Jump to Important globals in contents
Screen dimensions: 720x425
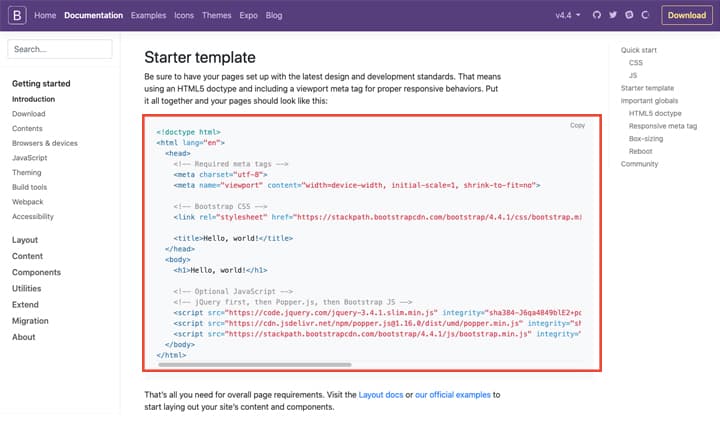click(x=649, y=101)
